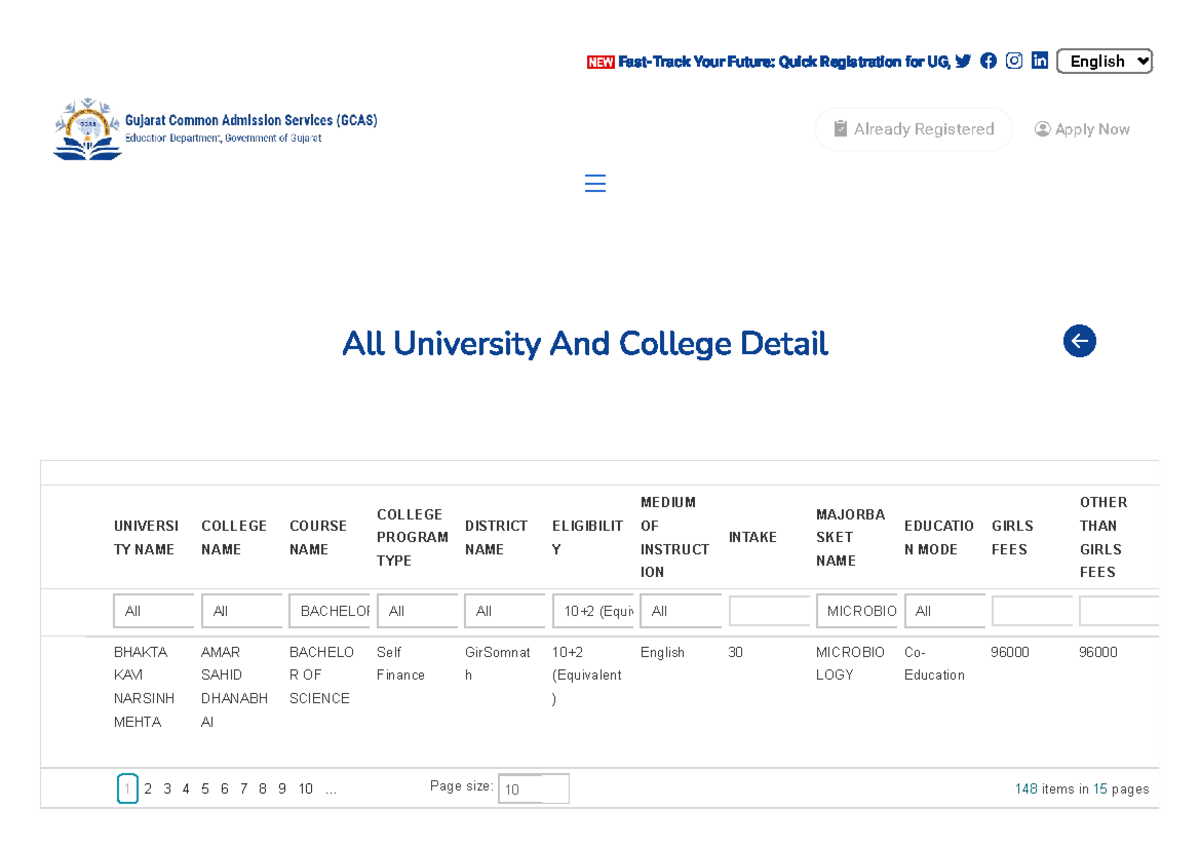This screenshot has height=848, width=1200.
Task: Click the Apply Now button
Action: (1082, 129)
